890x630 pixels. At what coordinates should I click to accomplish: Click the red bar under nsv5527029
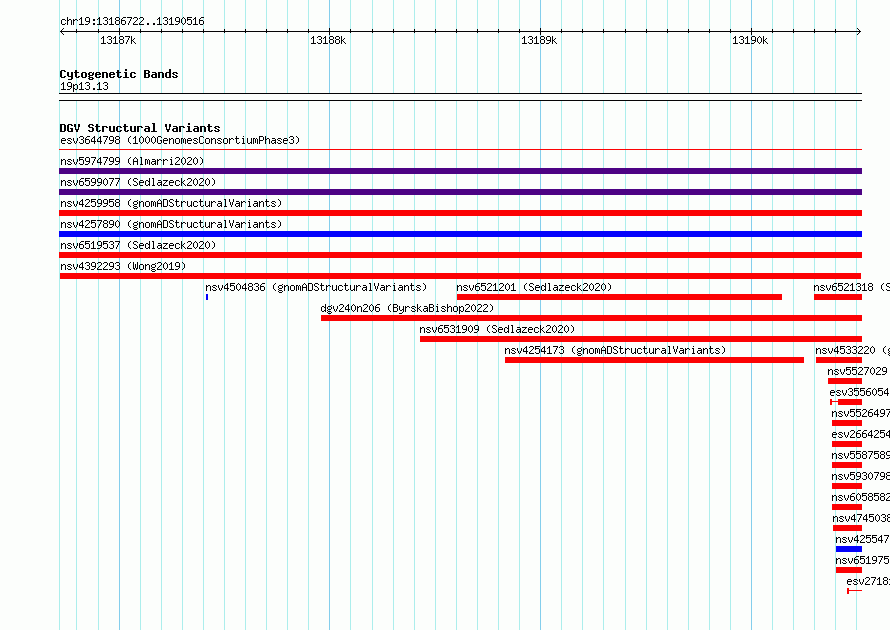coord(845,381)
